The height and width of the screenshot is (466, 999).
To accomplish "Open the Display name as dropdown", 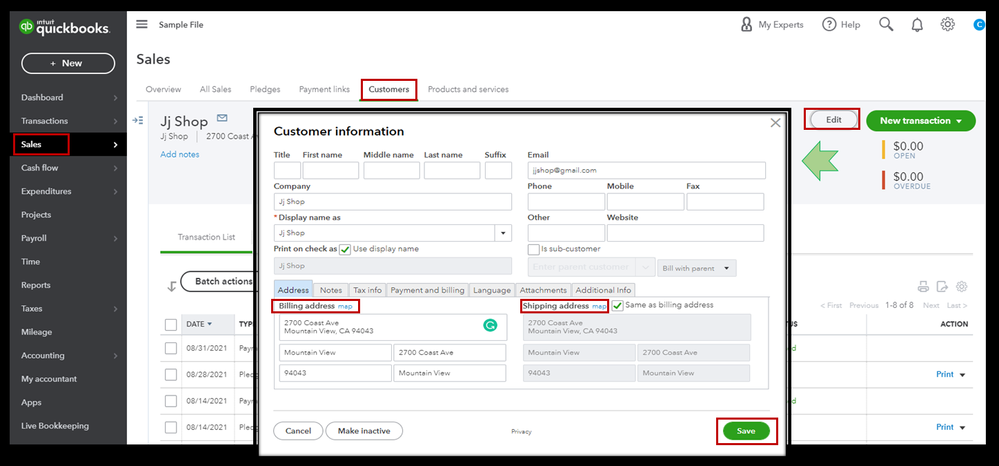I will [504, 233].
